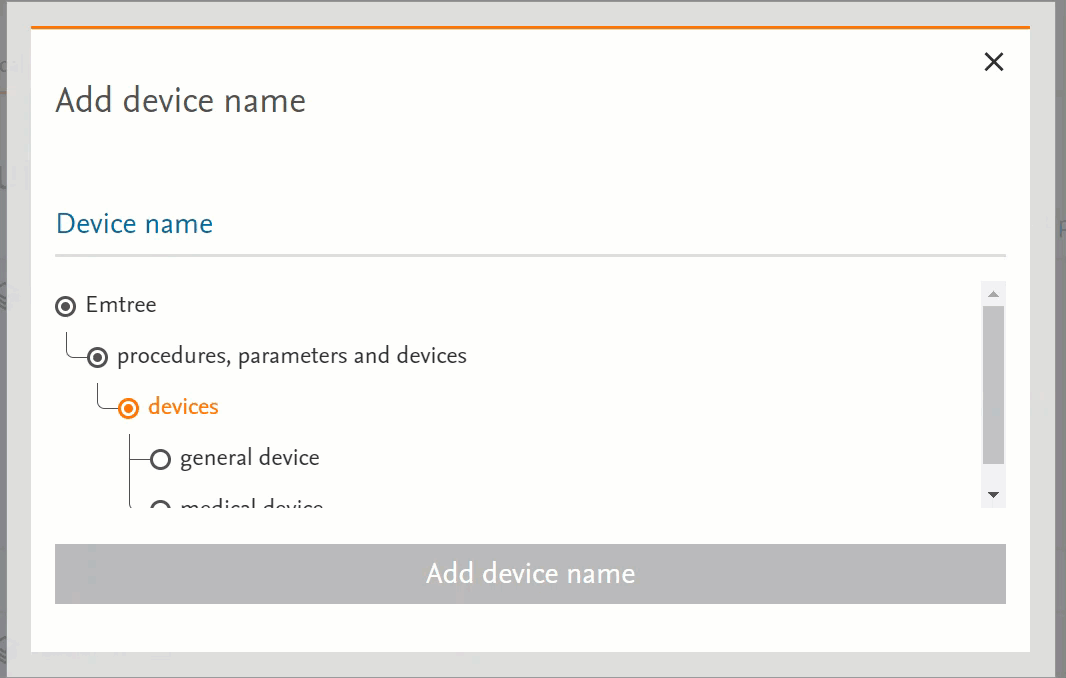This screenshot has height=678, width=1066.
Task: Select the Emtree root node radio icon
Action: (x=66, y=306)
